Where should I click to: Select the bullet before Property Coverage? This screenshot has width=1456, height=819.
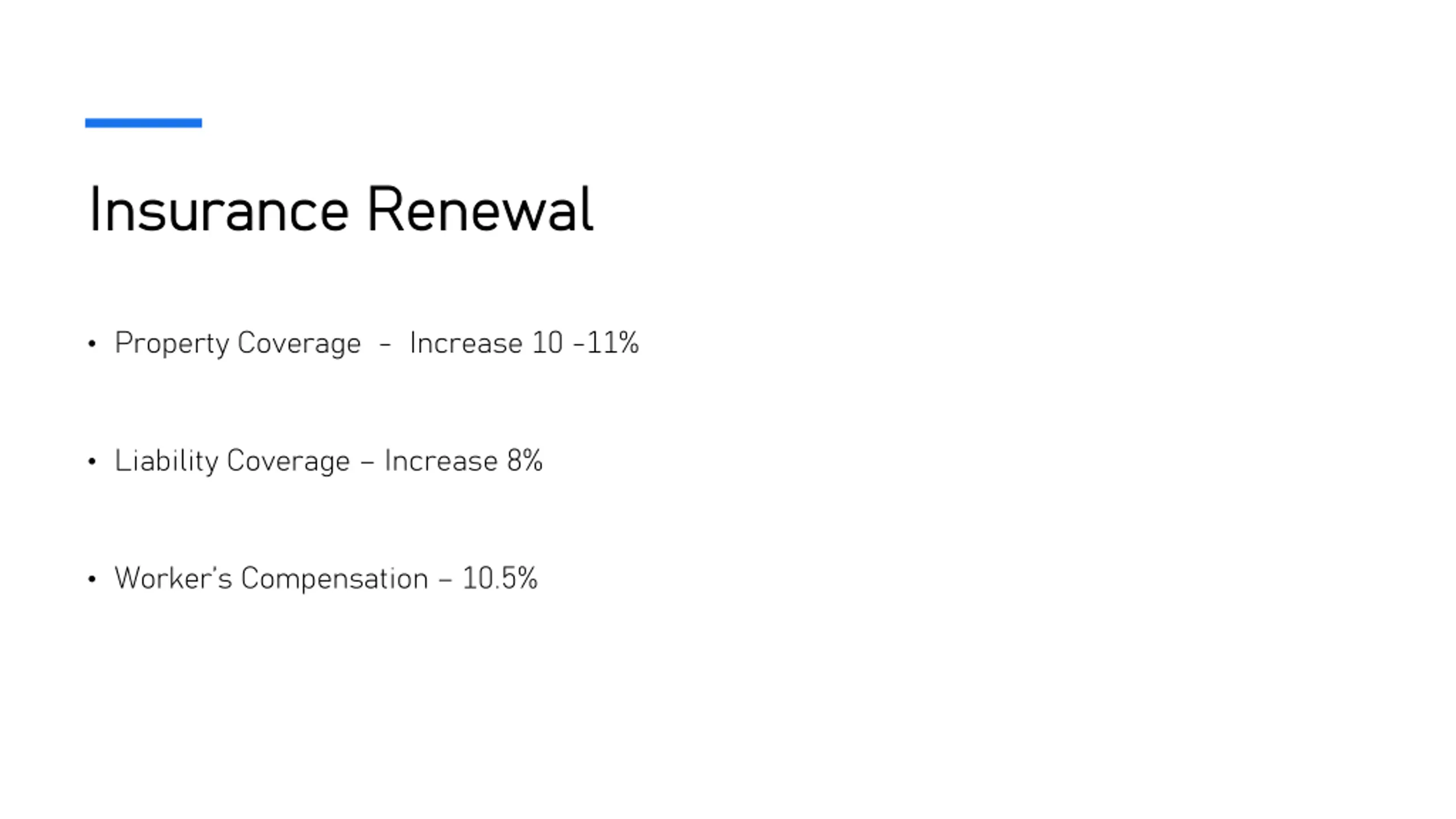92,344
